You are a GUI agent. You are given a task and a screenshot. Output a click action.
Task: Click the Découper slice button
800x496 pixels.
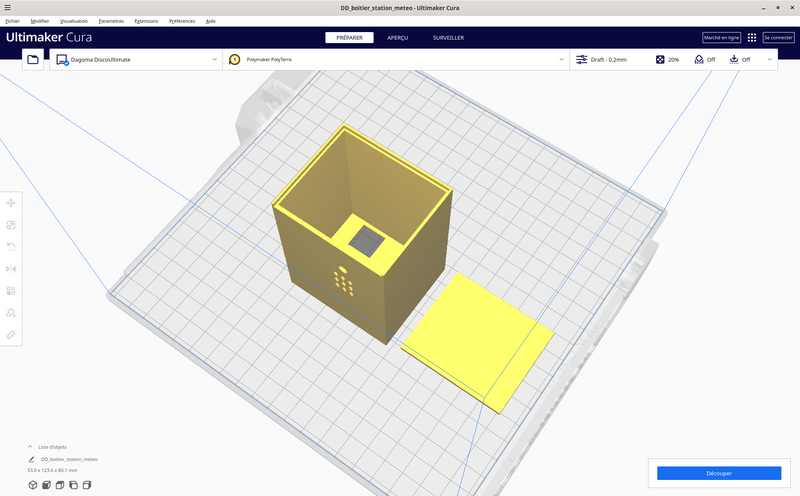719,473
